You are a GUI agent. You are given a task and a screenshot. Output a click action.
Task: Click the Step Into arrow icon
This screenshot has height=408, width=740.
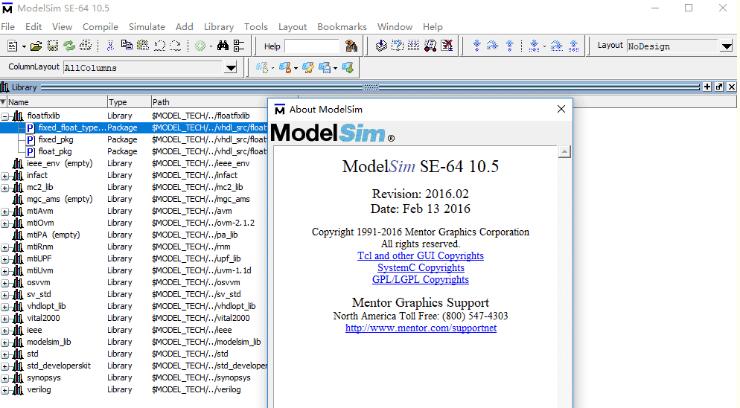477,46
